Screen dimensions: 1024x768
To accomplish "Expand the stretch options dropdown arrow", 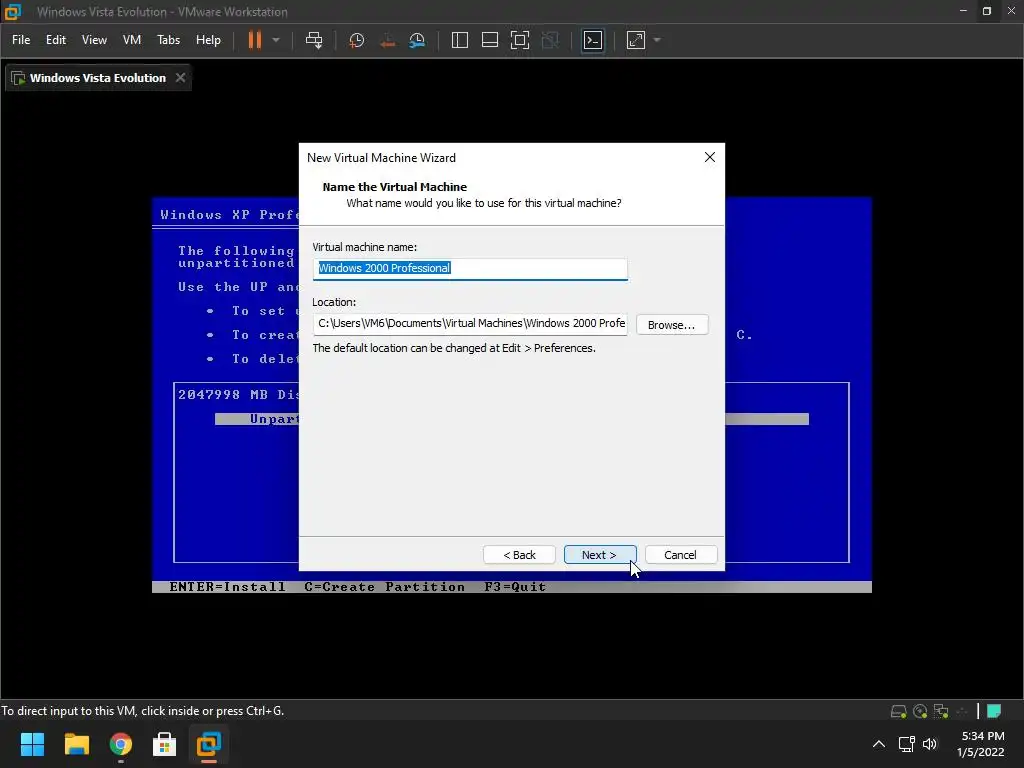I will (657, 40).
